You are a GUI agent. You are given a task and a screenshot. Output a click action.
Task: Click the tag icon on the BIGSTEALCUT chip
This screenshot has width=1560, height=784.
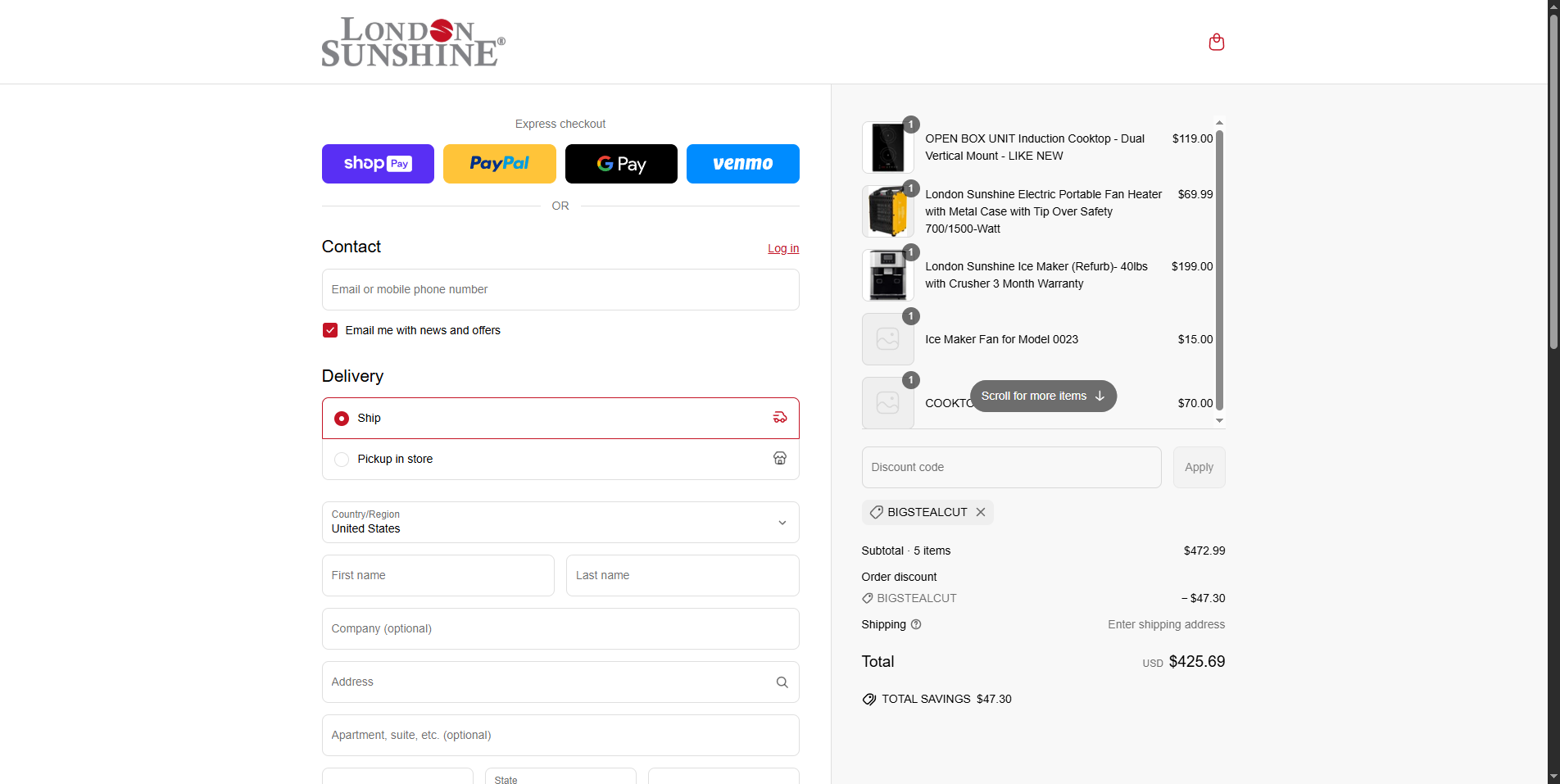[x=876, y=512]
